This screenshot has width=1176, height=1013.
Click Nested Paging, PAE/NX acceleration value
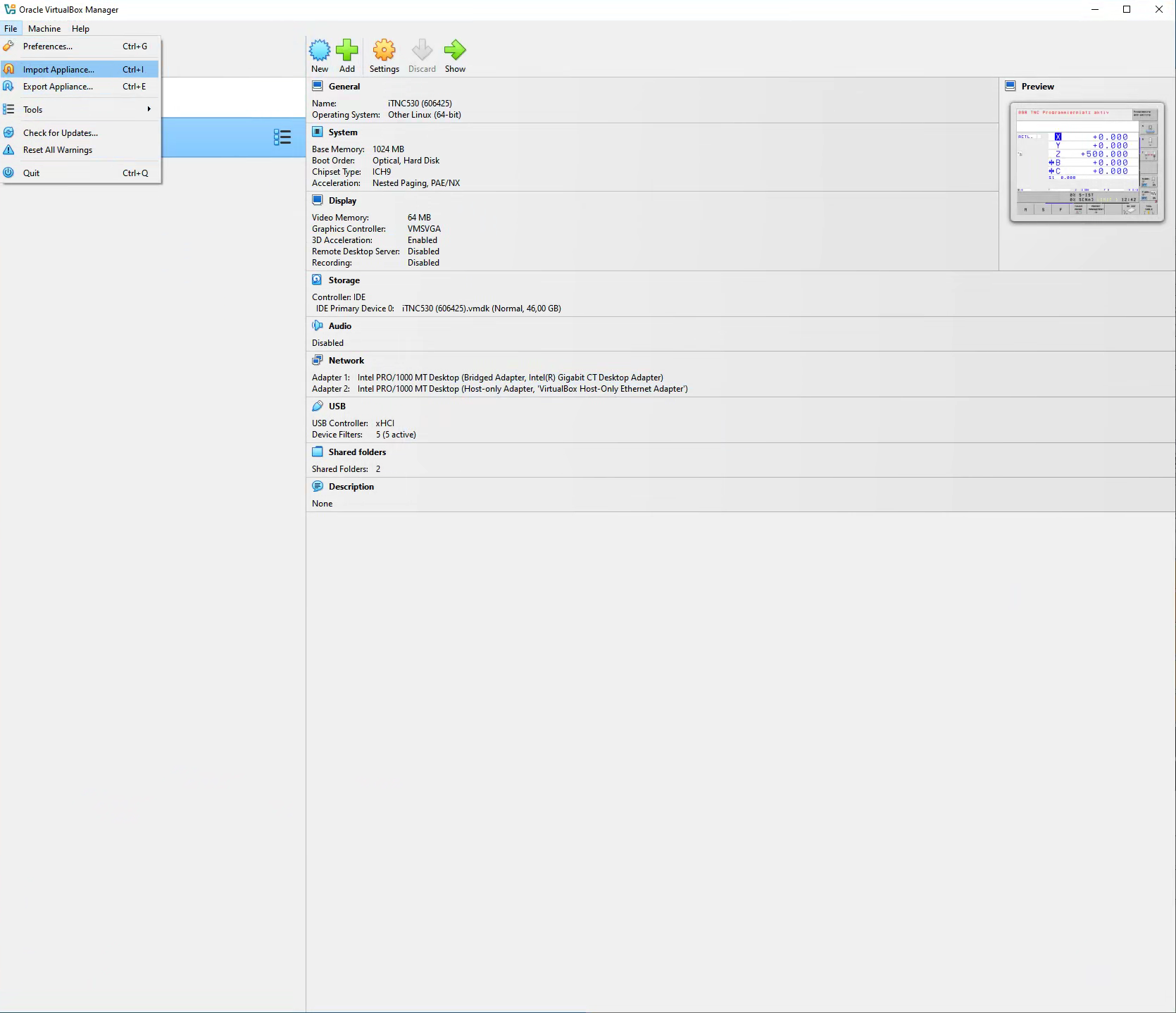pos(416,182)
